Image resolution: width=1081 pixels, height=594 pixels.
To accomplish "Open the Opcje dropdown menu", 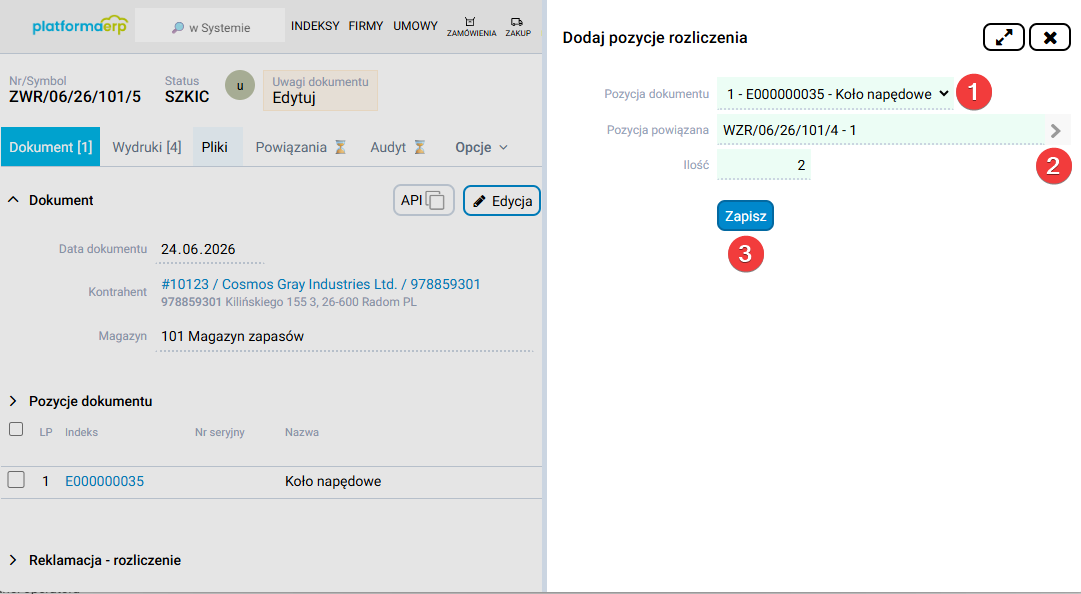I will (x=481, y=147).
